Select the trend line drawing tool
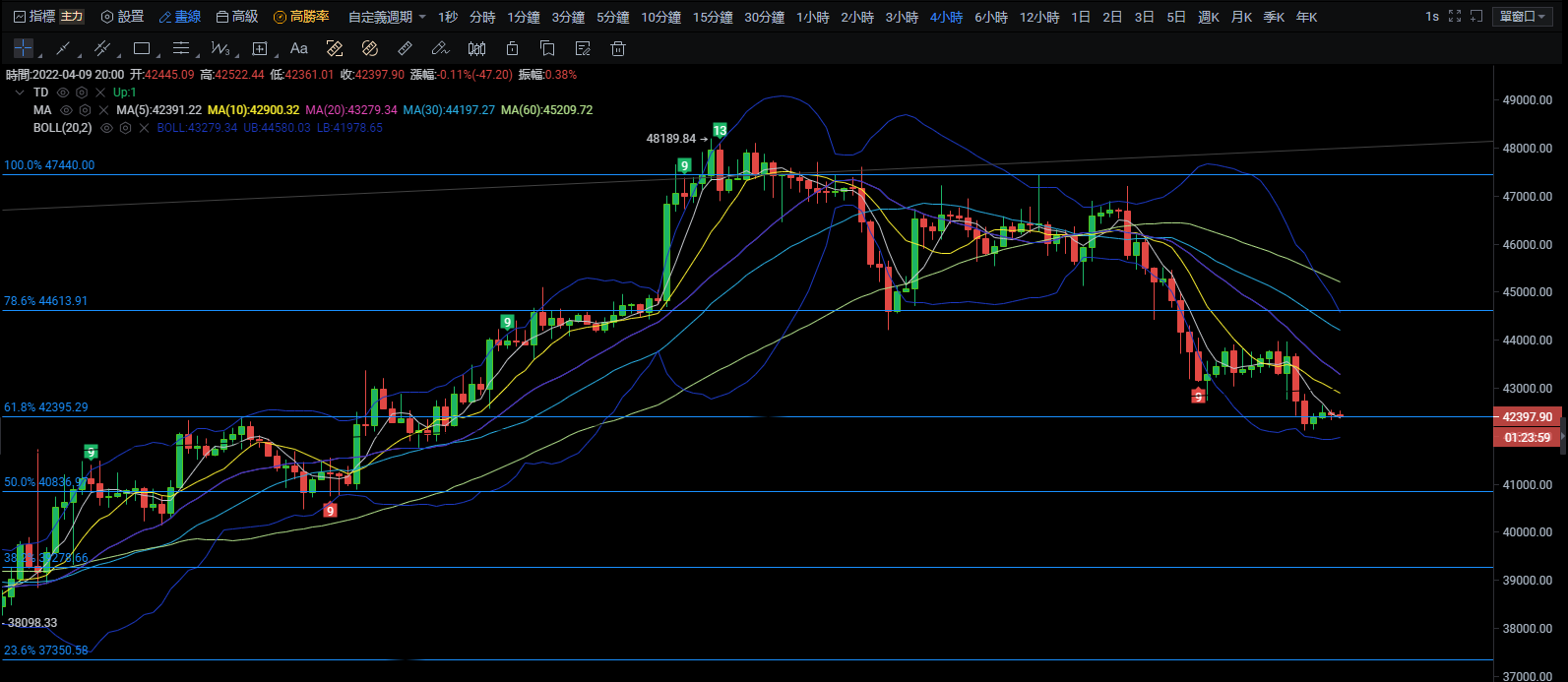 pos(63,48)
